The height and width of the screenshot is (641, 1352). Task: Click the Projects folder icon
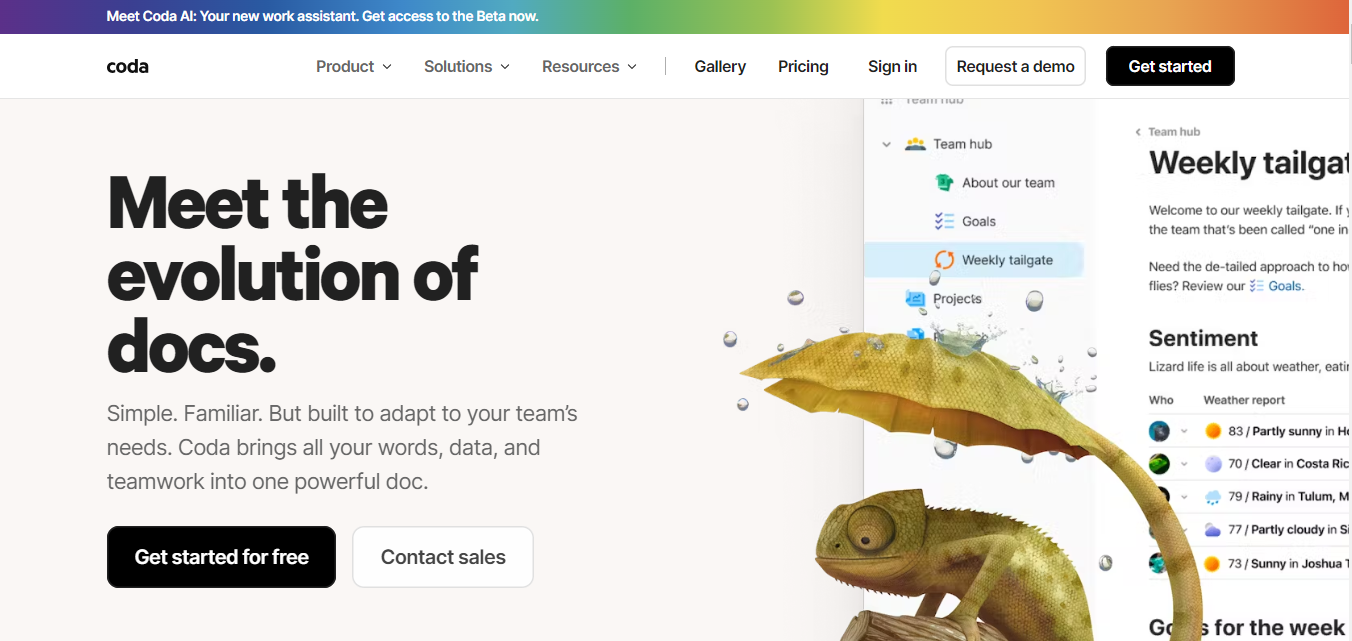tap(915, 298)
